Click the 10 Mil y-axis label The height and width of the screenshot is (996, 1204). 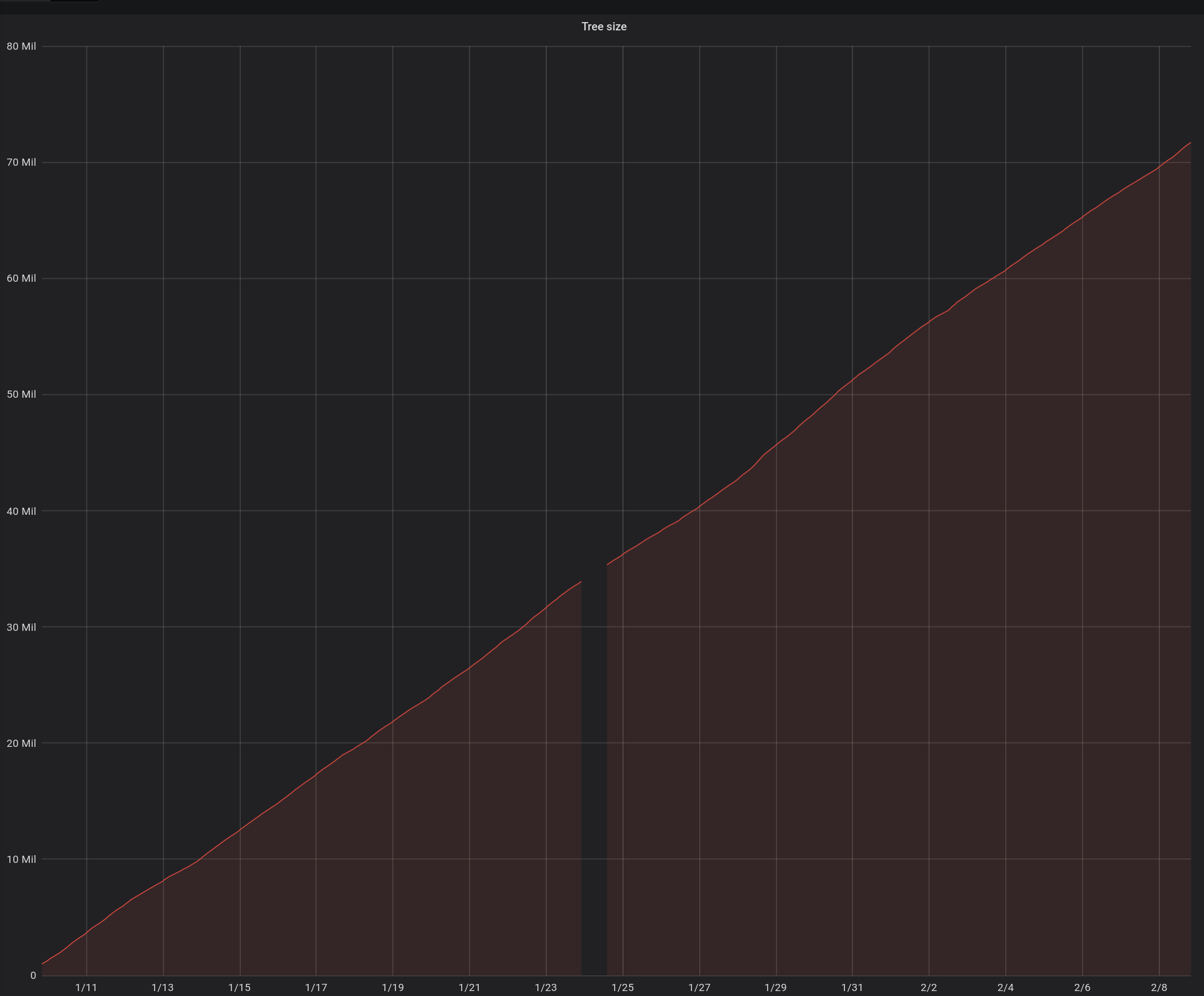pyautogui.click(x=21, y=859)
